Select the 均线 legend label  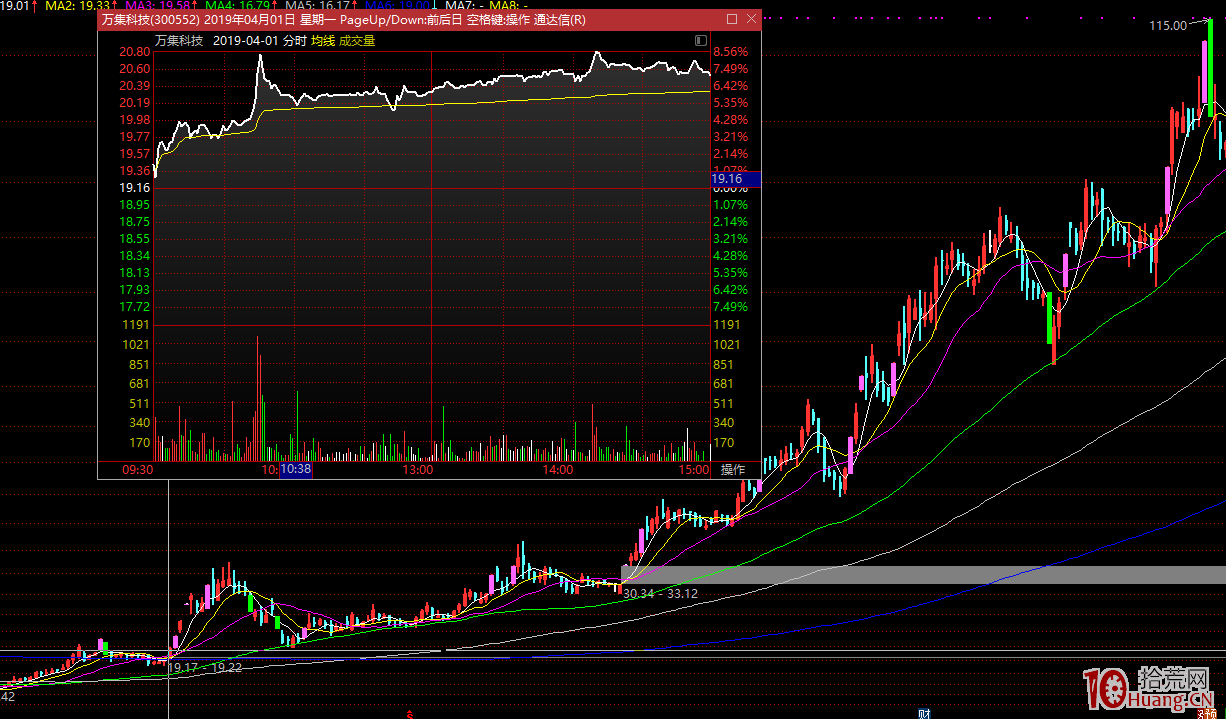point(322,41)
